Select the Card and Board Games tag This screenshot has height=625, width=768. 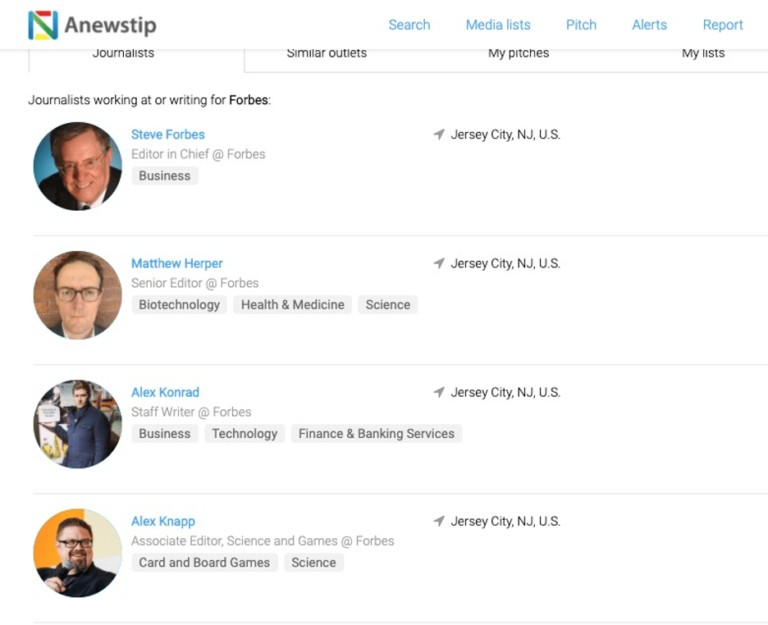[204, 563]
